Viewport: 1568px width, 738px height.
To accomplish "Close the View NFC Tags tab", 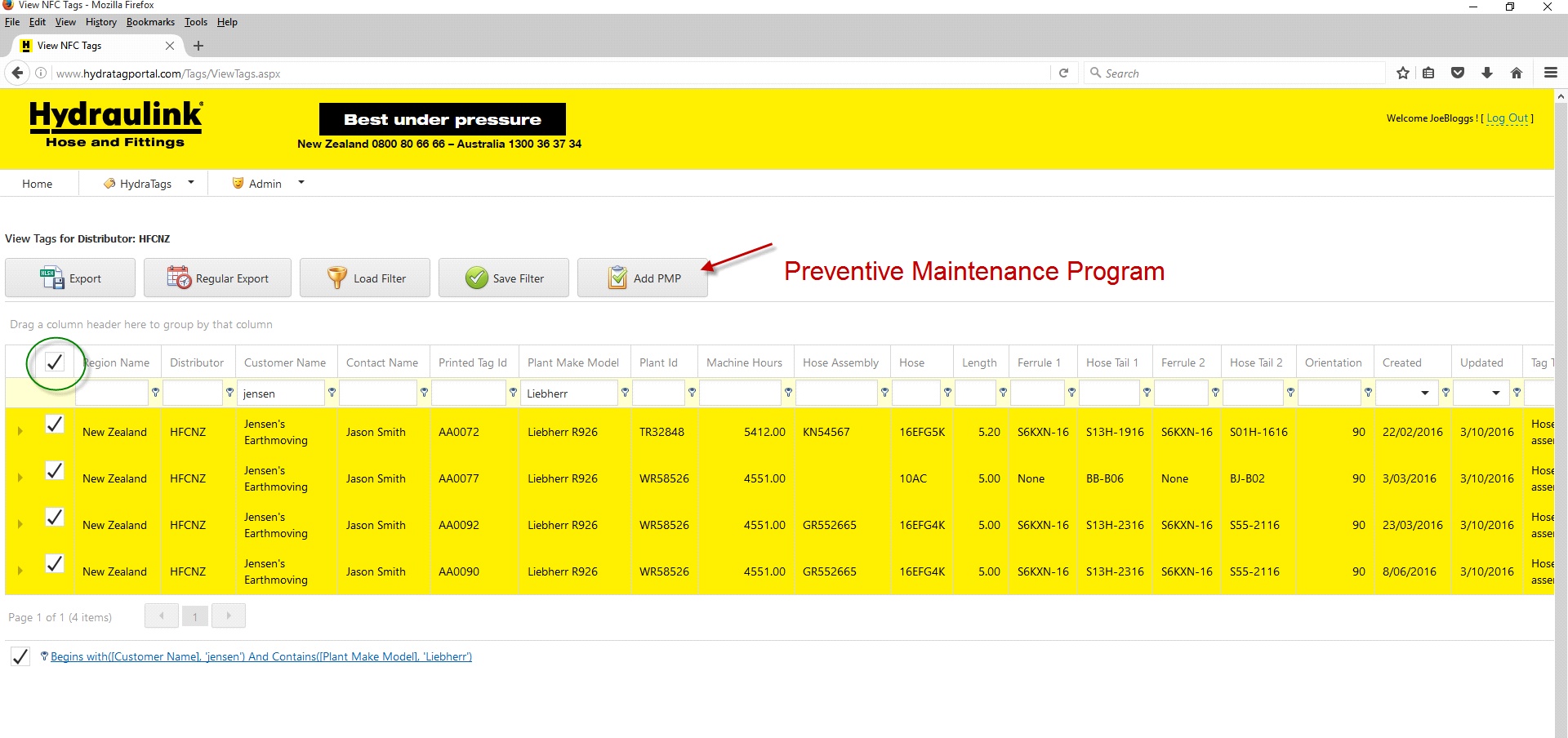I will pos(170,46).
